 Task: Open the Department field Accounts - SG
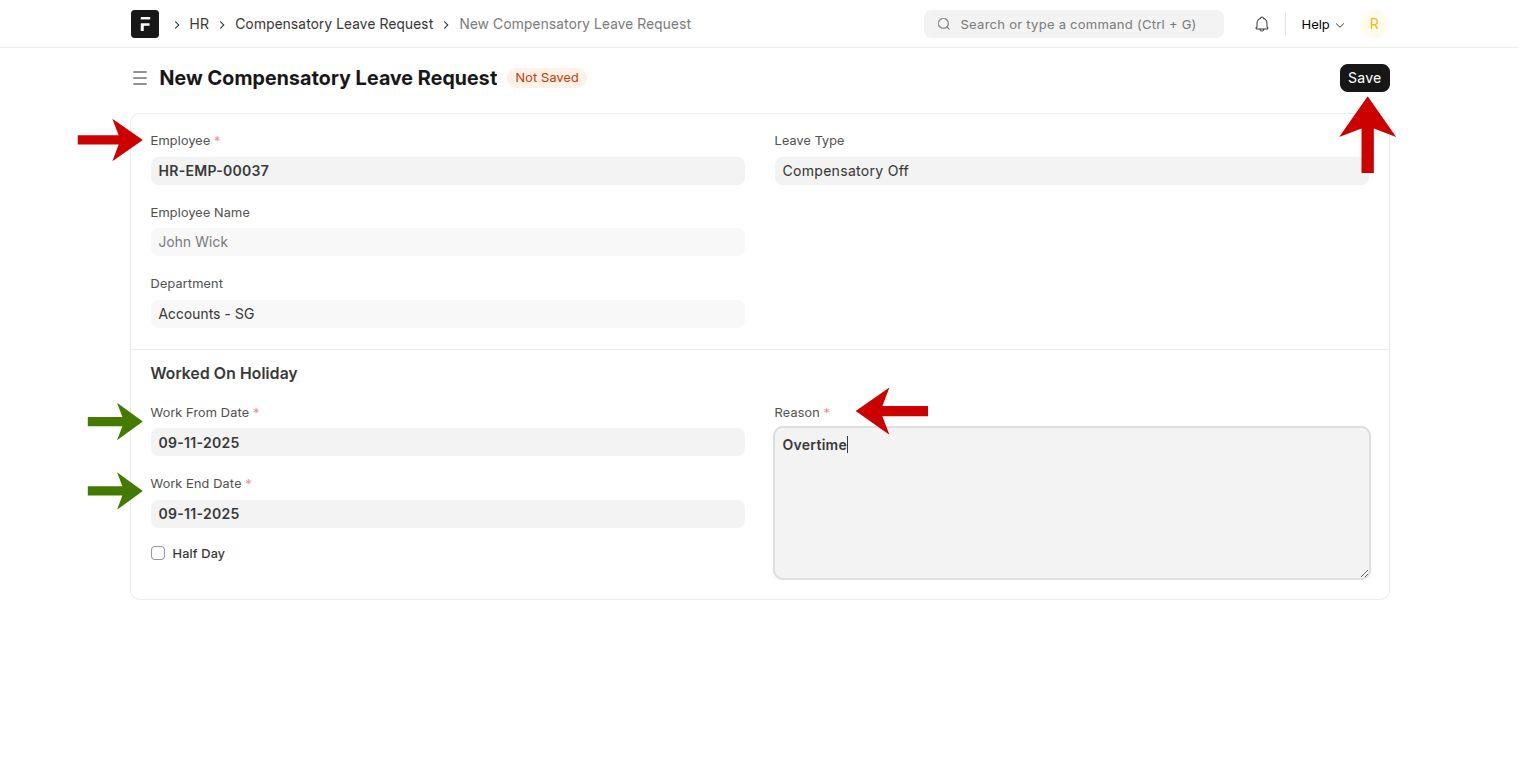click(x=448, y=314)
